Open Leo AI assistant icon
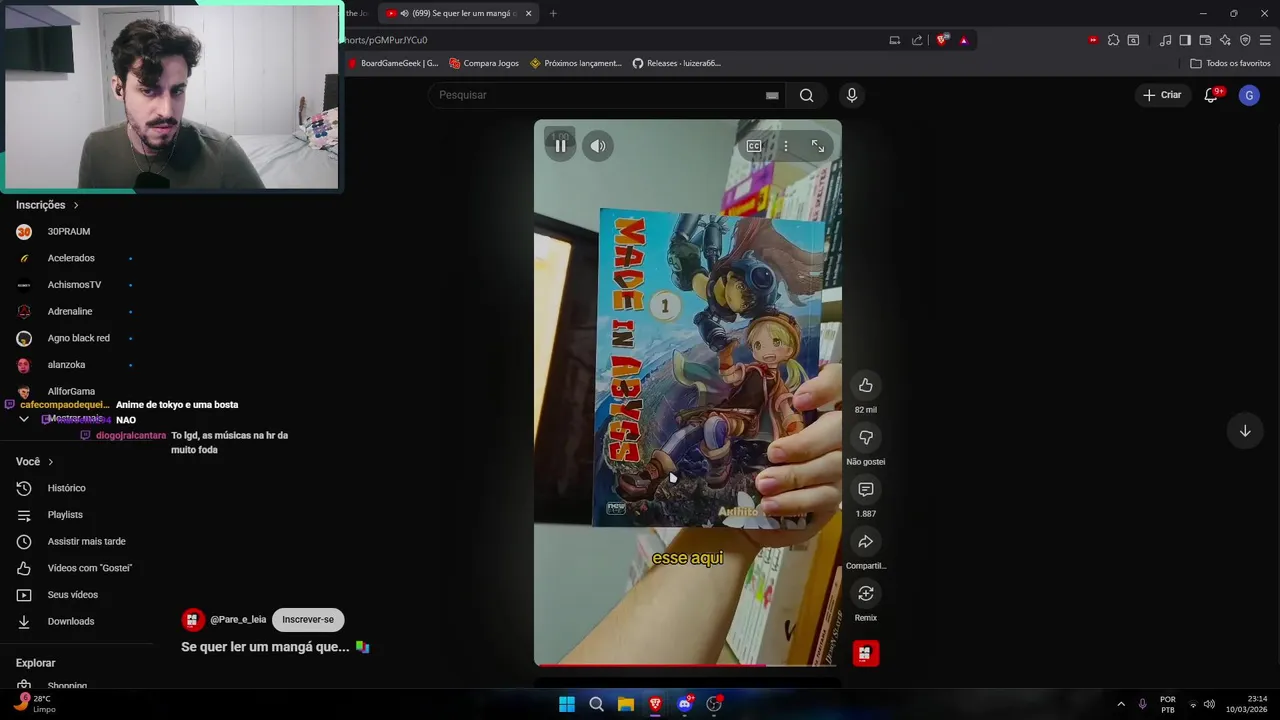Screen dimensions: 1280x720 tap(1225, 40)
